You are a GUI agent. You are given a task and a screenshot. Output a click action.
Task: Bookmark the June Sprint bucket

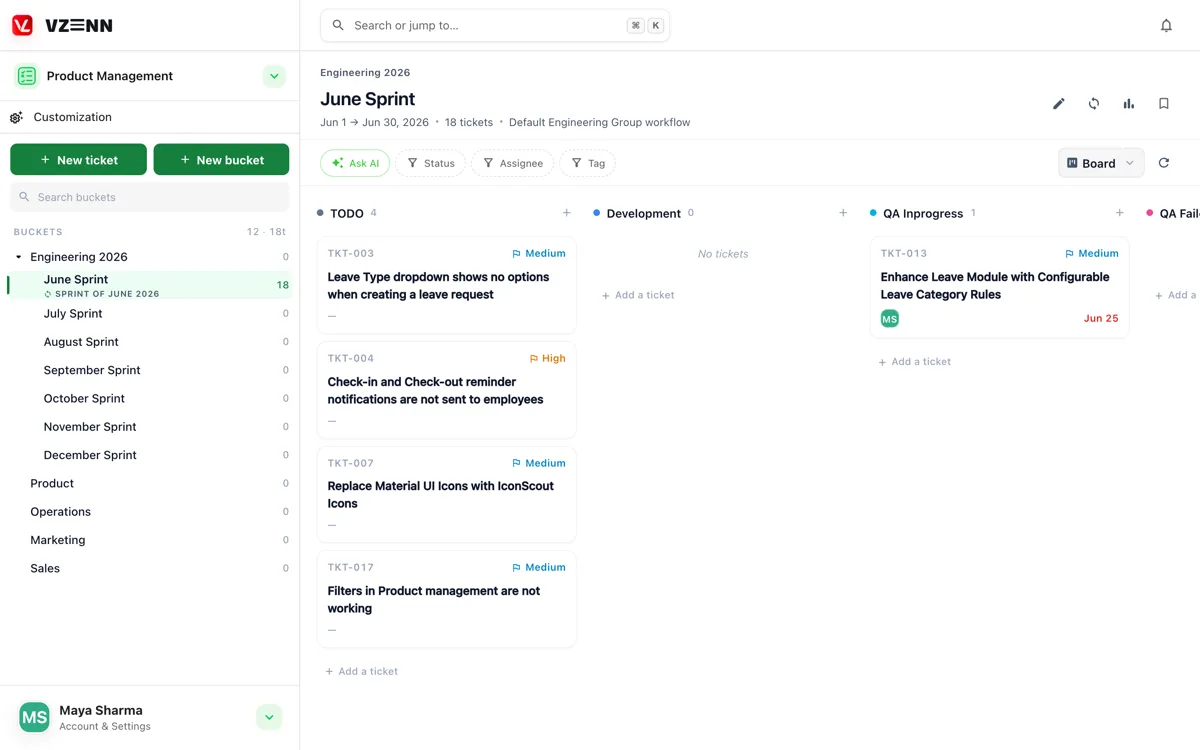[1164, 104]
